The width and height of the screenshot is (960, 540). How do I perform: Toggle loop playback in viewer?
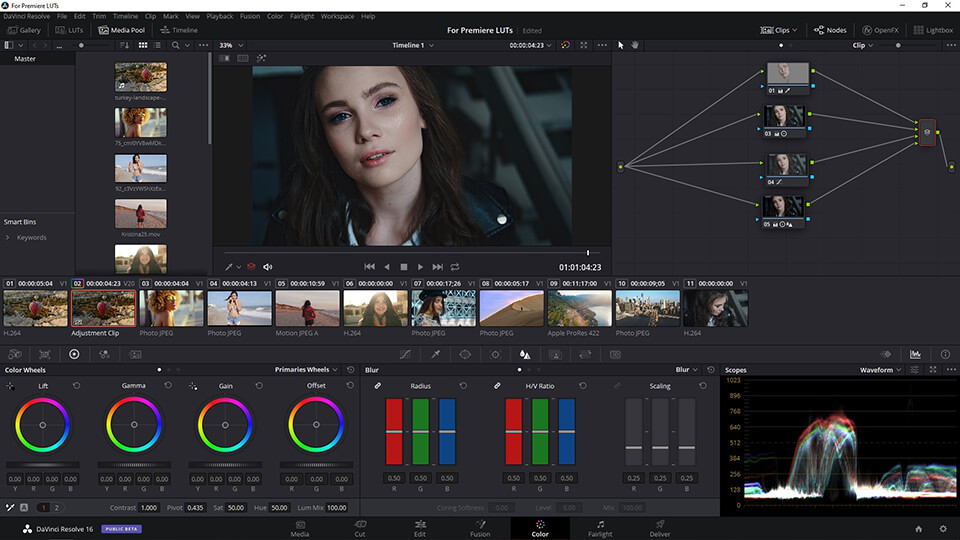tap(455, 267)
